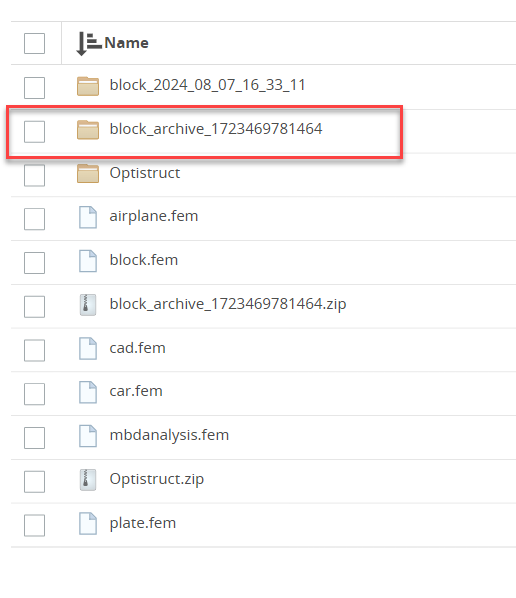Click the plate.fem file icon
Screen dimensions: 516x598
pyautogui.click(x=88, y=524)
